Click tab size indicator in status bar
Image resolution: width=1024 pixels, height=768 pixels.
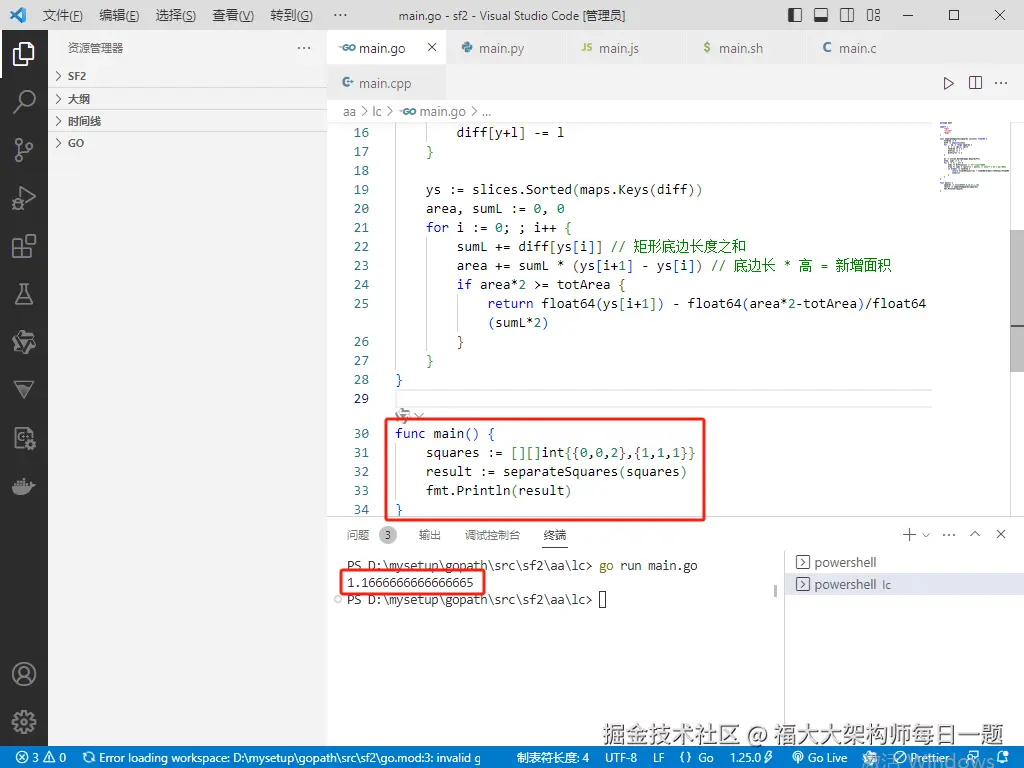(552, 758)
